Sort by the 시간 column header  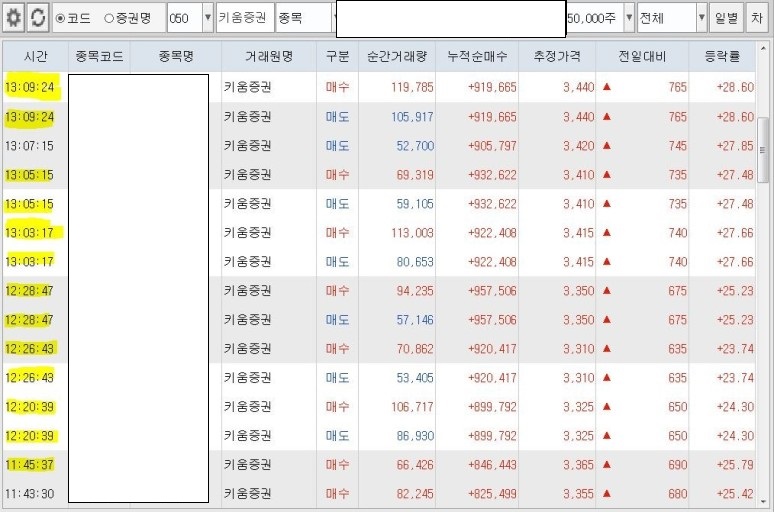[x=35, y=57]
